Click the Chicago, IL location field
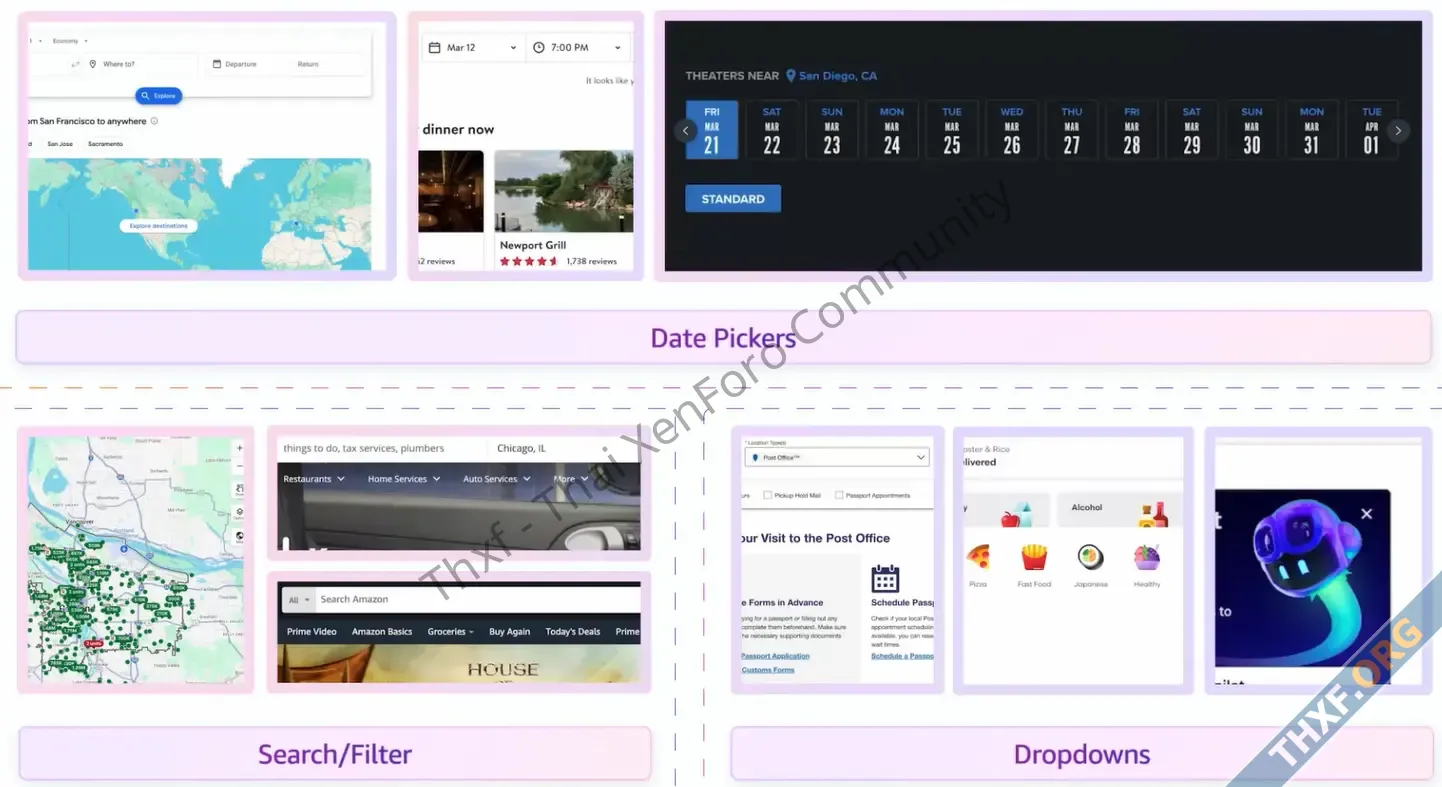The width and height of the screenshot is (1442, 787). point(562,448)
